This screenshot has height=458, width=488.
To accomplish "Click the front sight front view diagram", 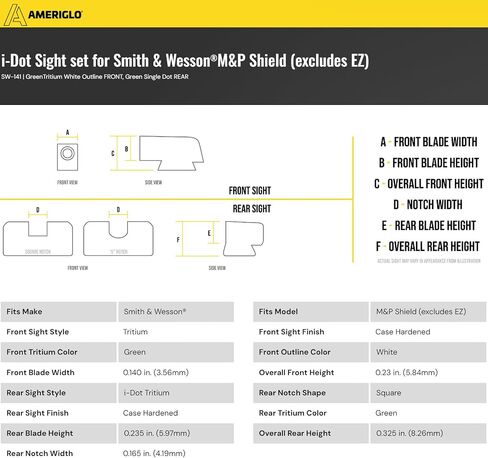I will click(x=67, y=157).
